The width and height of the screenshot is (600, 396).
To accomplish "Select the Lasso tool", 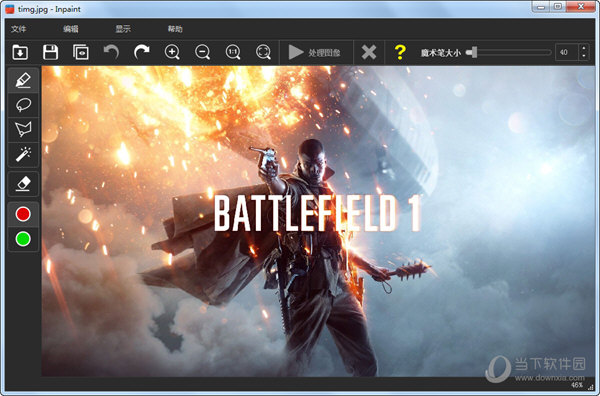I will 23,104.
